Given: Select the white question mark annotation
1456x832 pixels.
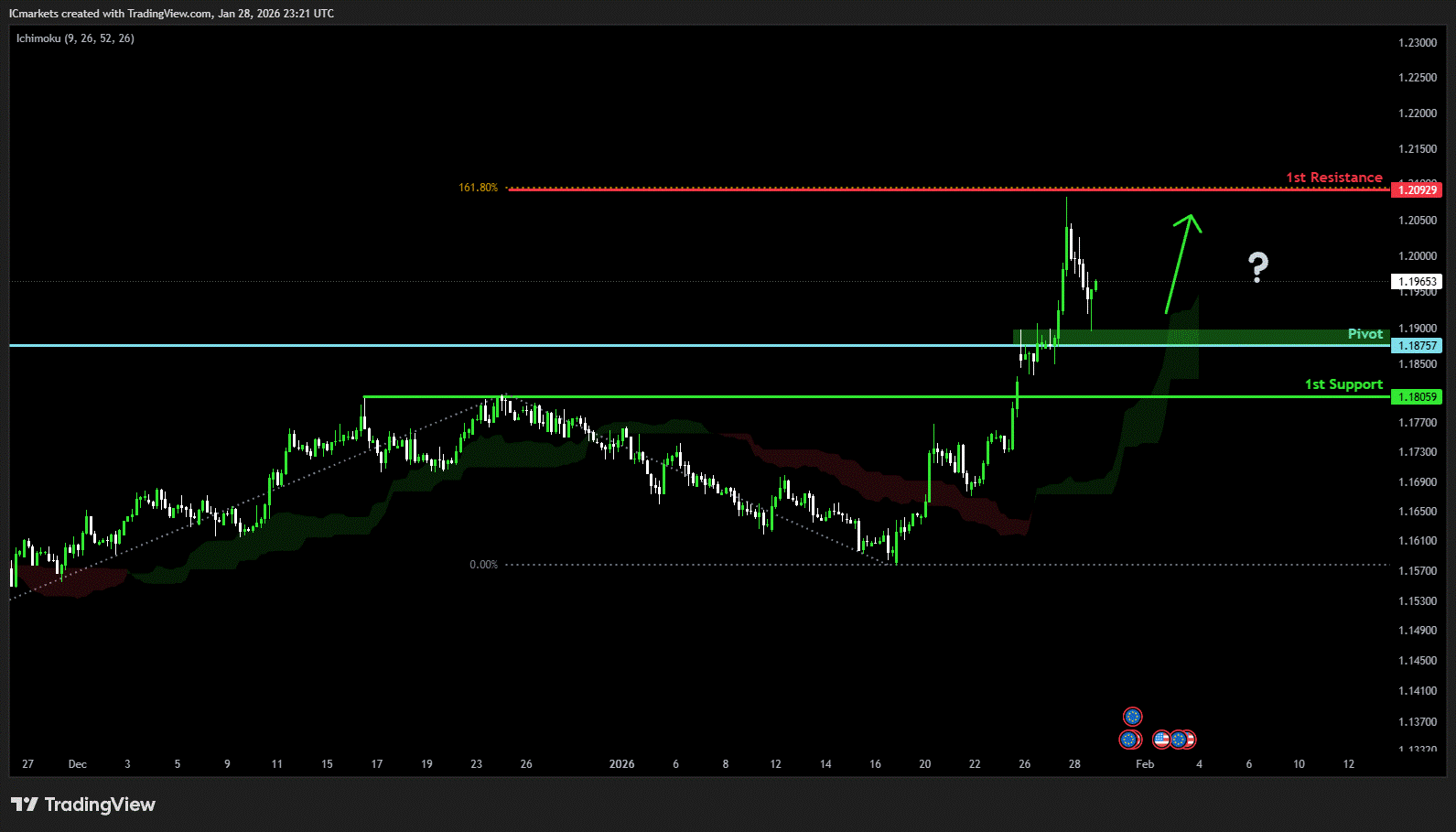Looking at the screenshot, I should (1258, 267).
